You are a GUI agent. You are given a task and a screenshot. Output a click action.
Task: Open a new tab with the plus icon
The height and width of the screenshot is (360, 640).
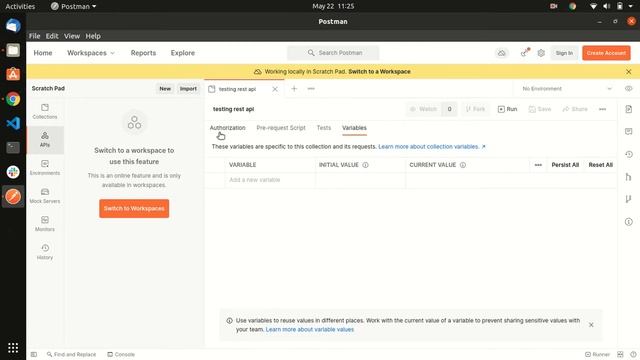(294, 89)
